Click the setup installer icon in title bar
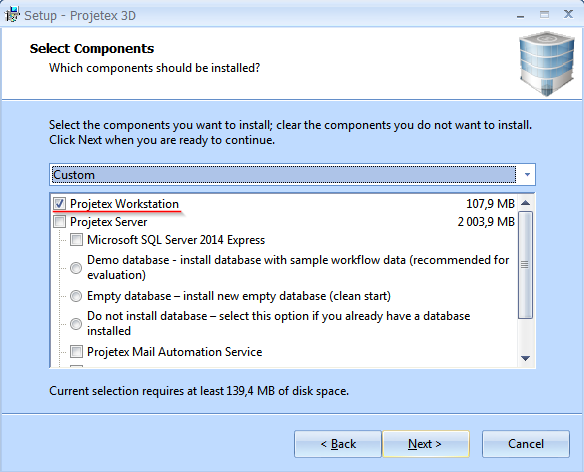 click(12, 15)
